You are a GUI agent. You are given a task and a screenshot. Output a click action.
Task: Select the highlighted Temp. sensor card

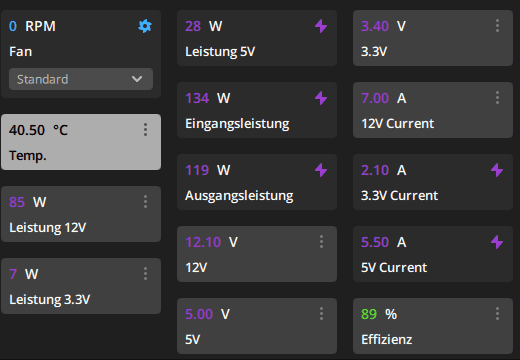point(81,142)
